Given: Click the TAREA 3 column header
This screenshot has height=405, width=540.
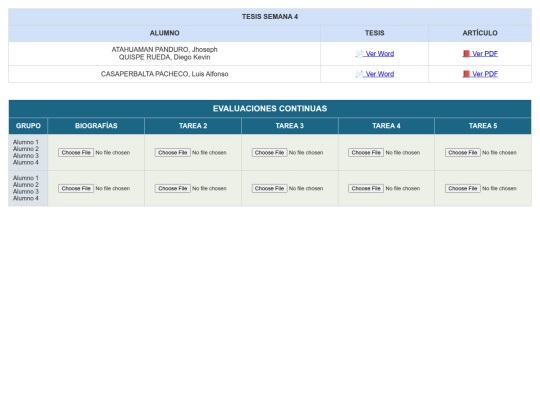Looking at the screenshot, I should [x=289, y=126].
